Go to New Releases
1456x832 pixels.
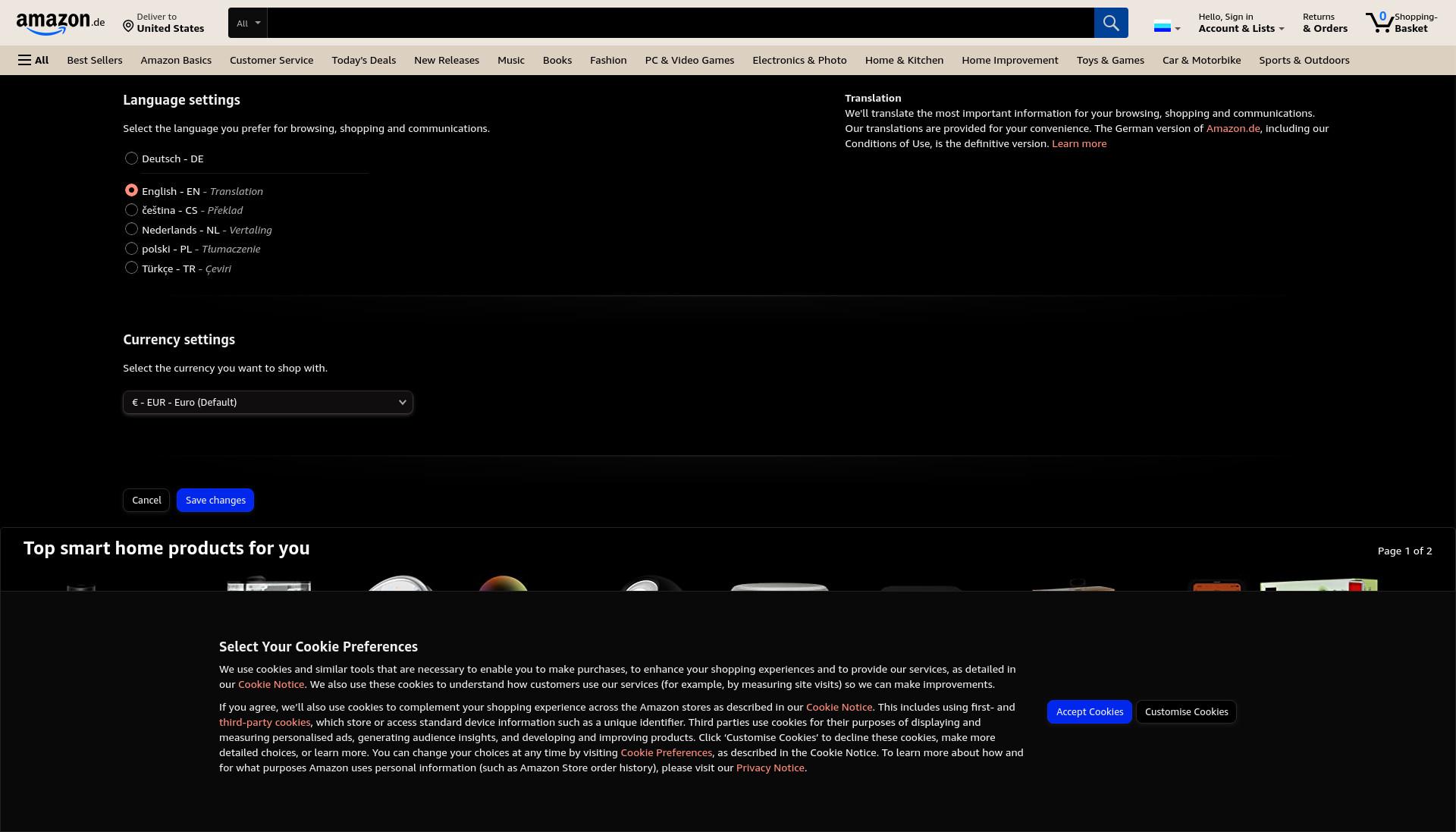[x=447, y=60]
